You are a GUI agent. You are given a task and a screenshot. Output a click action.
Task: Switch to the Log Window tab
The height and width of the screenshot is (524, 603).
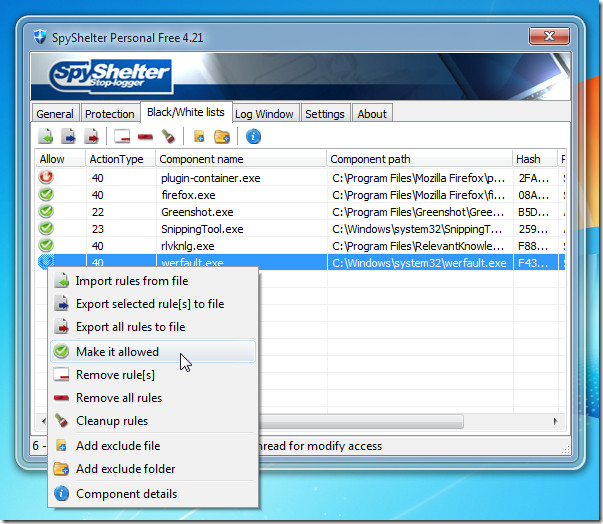coord(264,114)
